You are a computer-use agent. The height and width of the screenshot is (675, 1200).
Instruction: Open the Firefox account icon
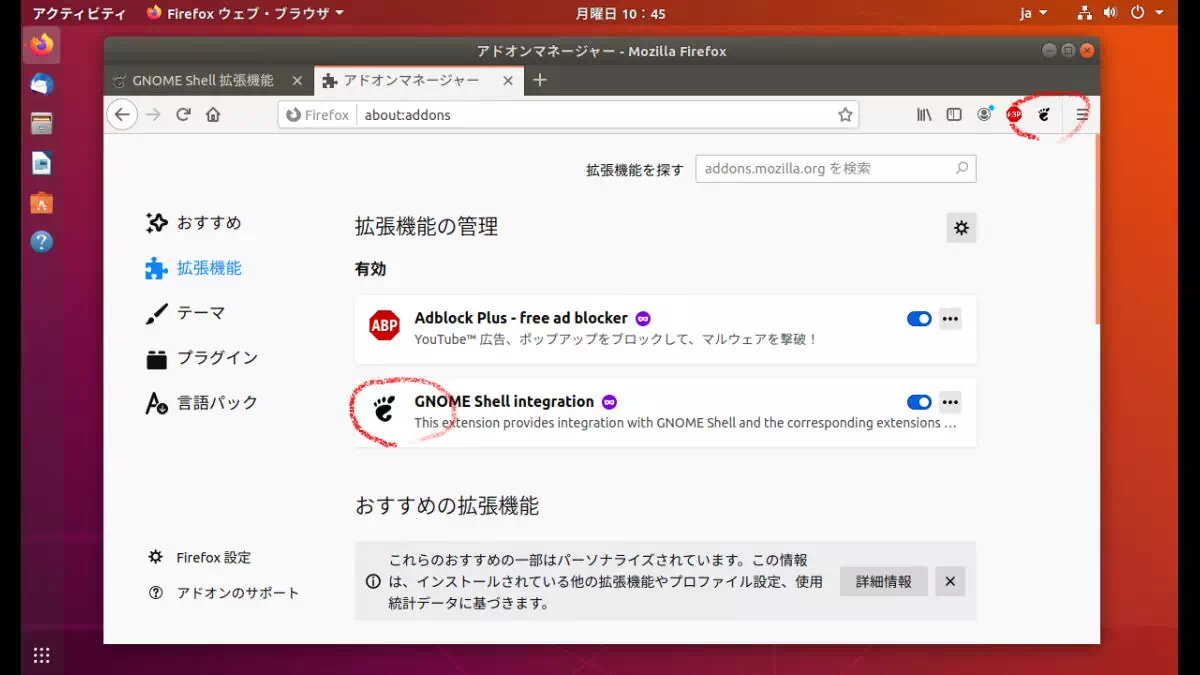tap(985, 115)
